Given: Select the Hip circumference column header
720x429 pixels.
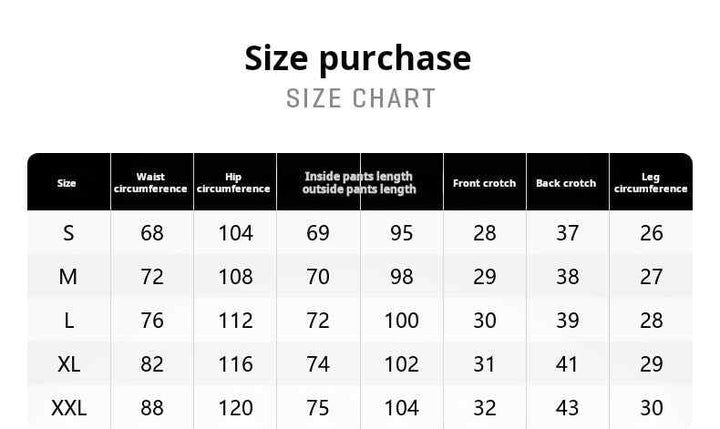Looking at the screenshot, I should tap(233, 183).
